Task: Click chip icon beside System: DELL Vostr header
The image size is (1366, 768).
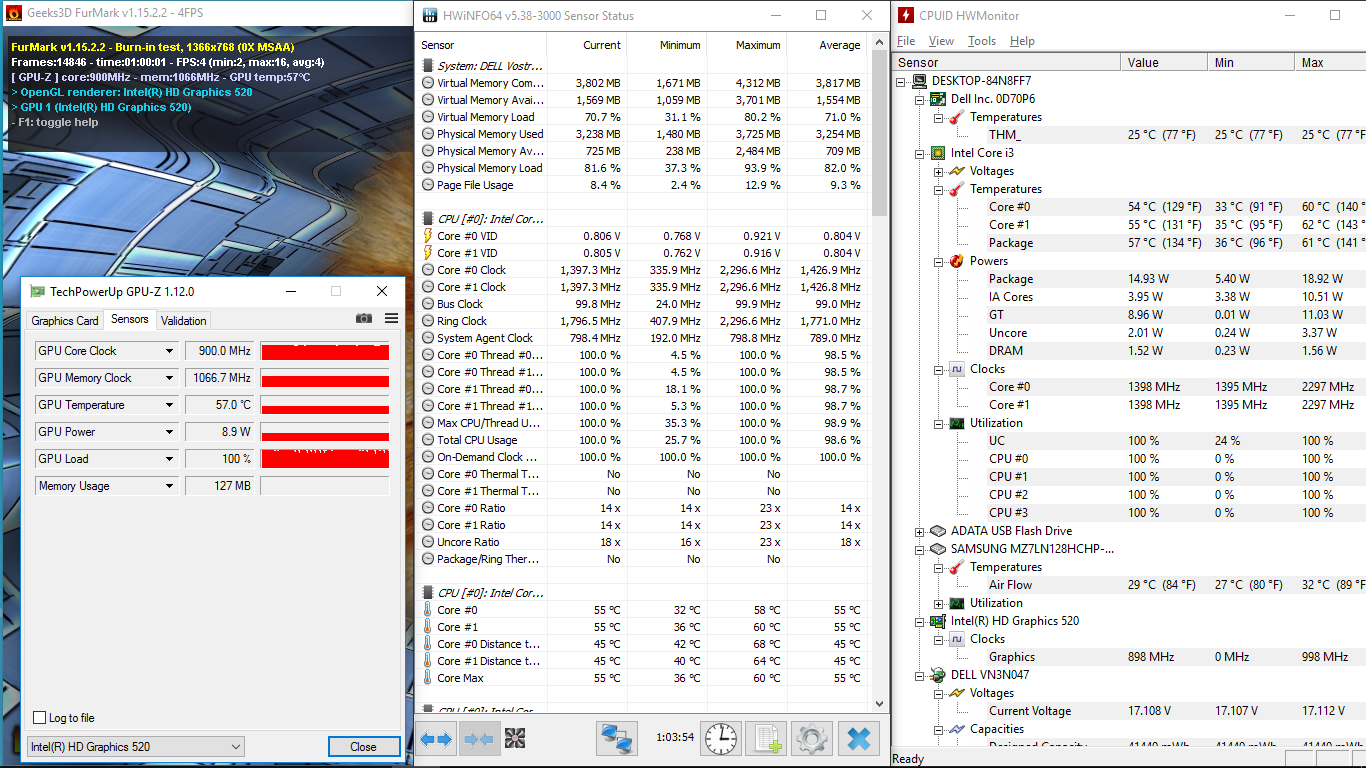Action: click(428, 65)
